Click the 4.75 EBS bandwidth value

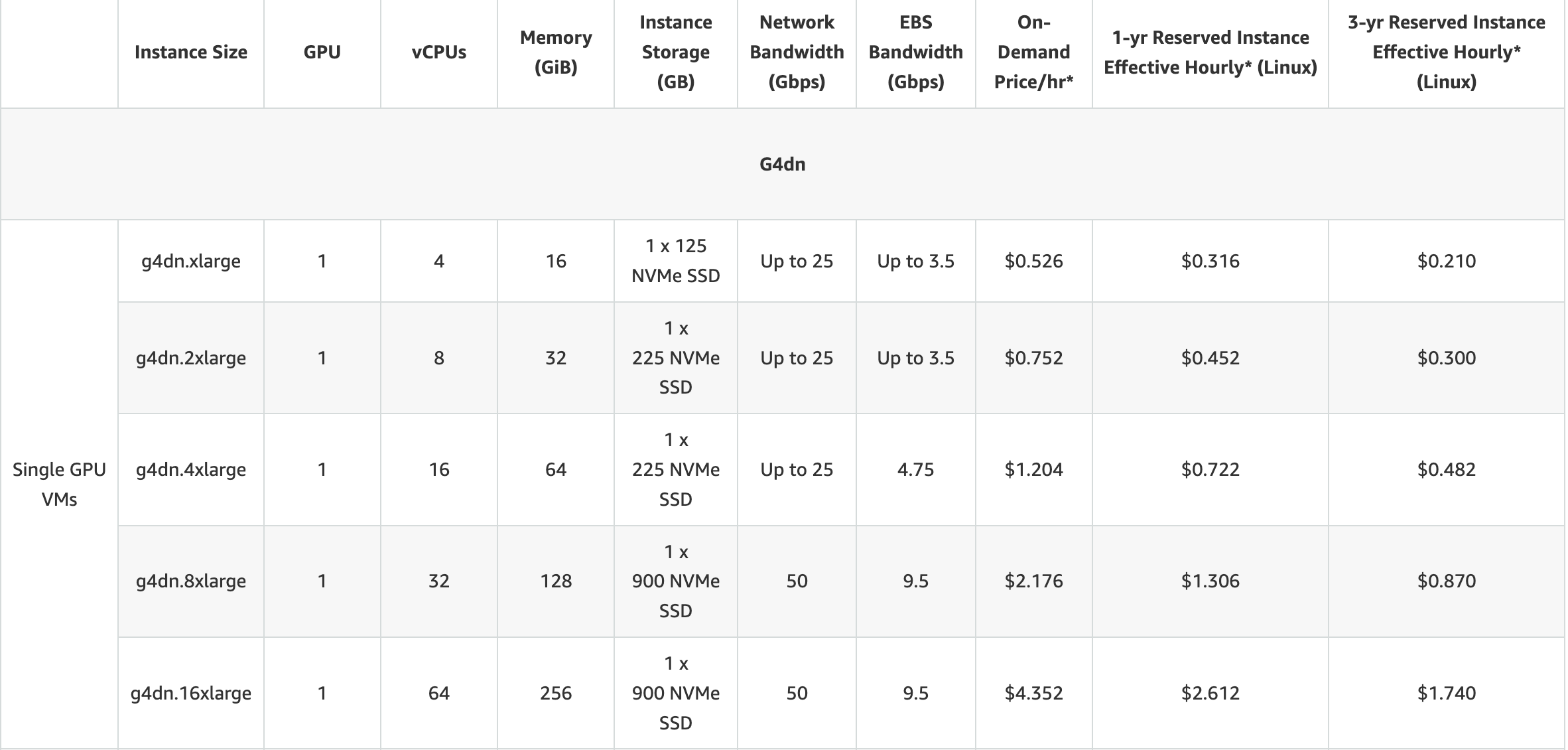915,469
